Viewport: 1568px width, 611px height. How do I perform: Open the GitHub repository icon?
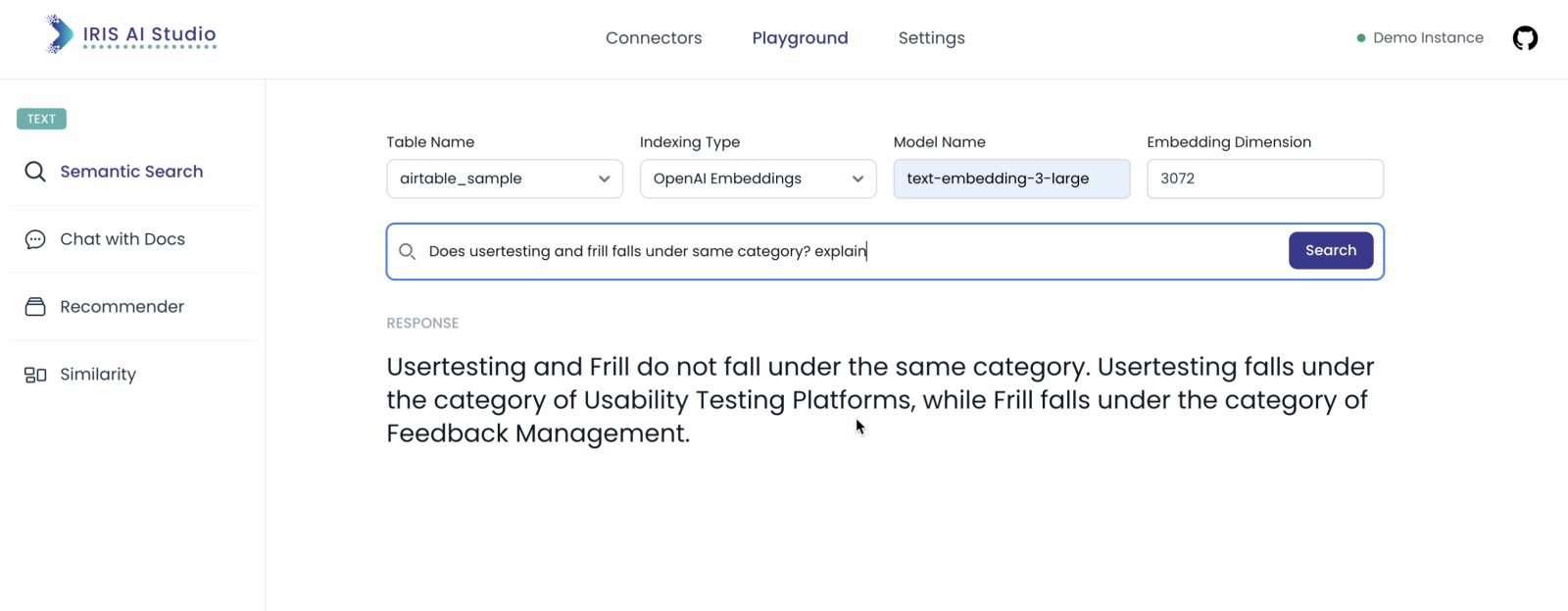pos(1525,38)
